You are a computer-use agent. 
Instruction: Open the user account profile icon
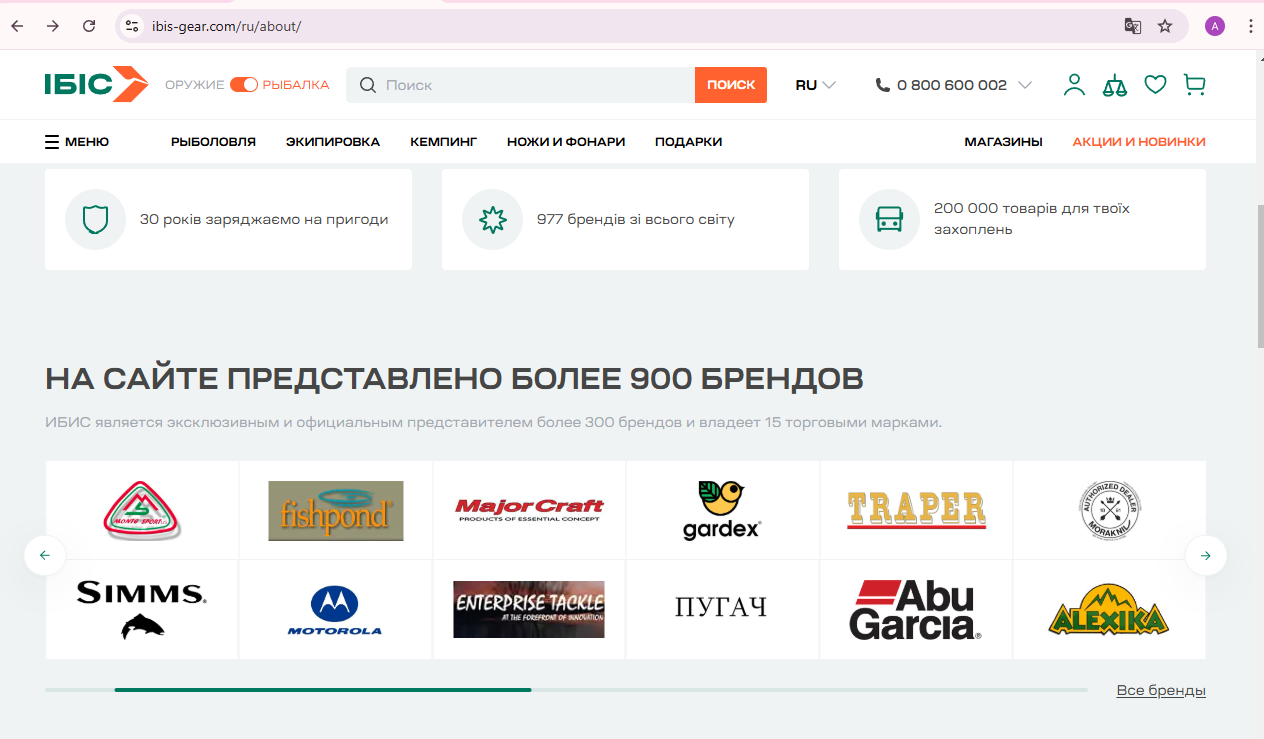coord(1074,85)
